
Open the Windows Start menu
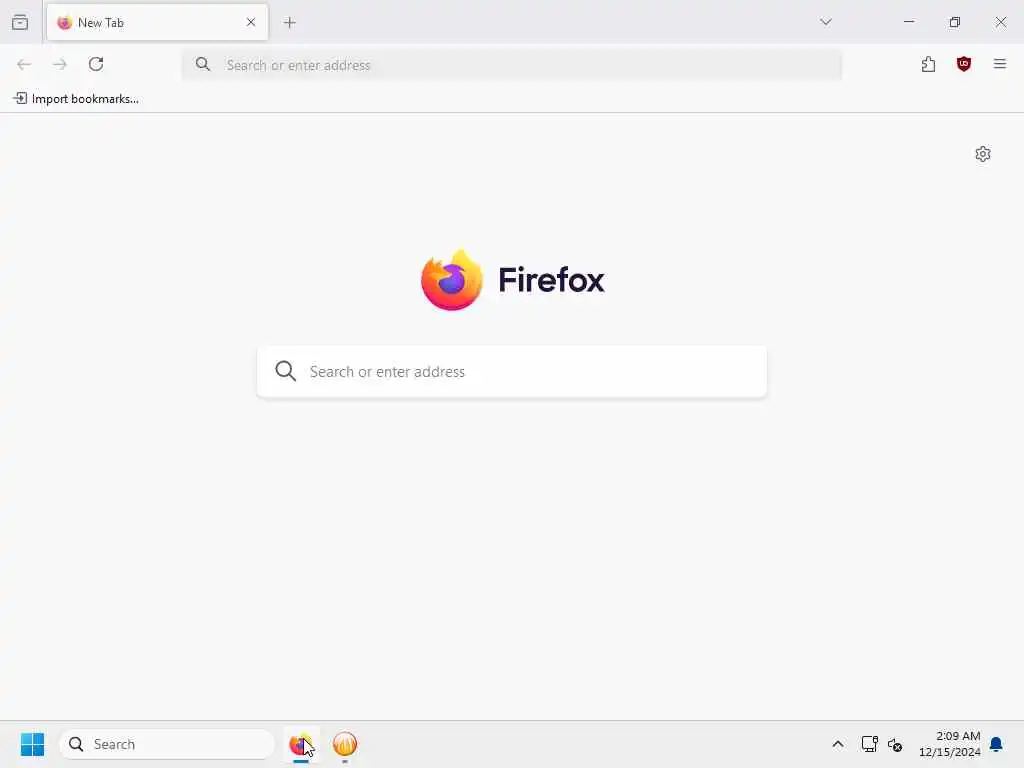(32, 744)
